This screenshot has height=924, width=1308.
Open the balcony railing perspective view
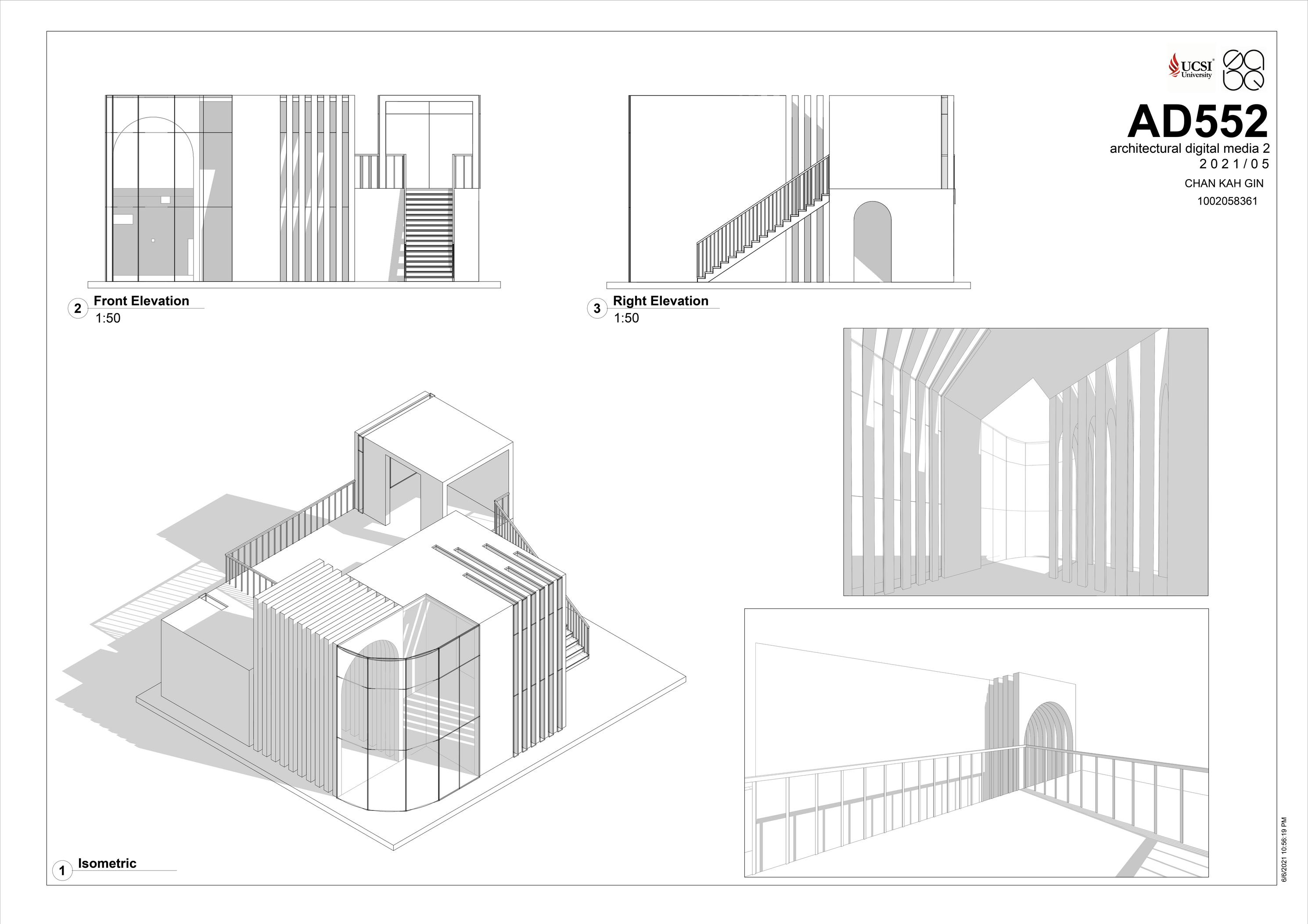point(976,743)
